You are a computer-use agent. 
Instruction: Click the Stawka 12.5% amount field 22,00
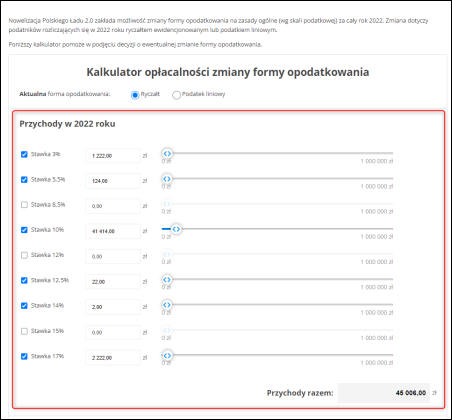[113, 282]
